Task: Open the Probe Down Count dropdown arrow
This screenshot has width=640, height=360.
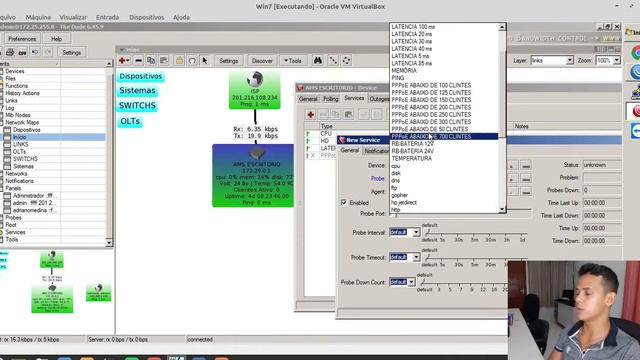Action: tap(411, 282)
